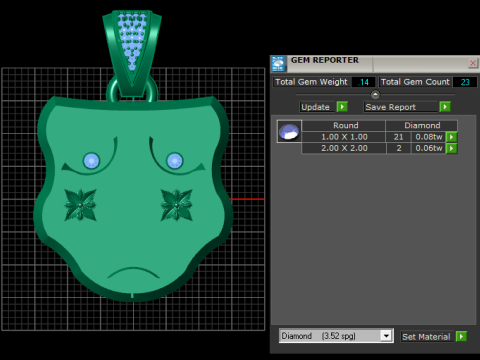Viewport: 480px width, 360px height.
Task: Select the 1.00 X 1.00 size cell
Action: point(344,137)
